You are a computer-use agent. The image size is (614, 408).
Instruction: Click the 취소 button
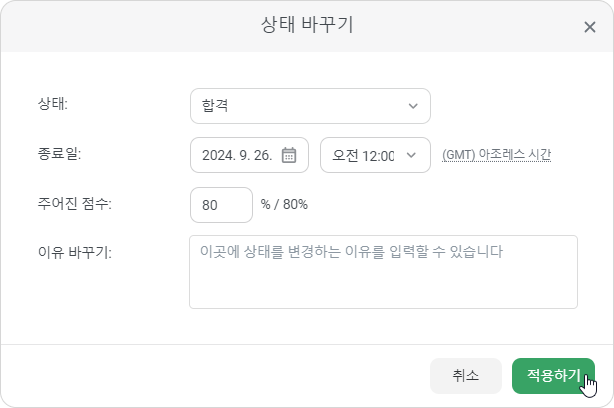[x=466, y=376]
